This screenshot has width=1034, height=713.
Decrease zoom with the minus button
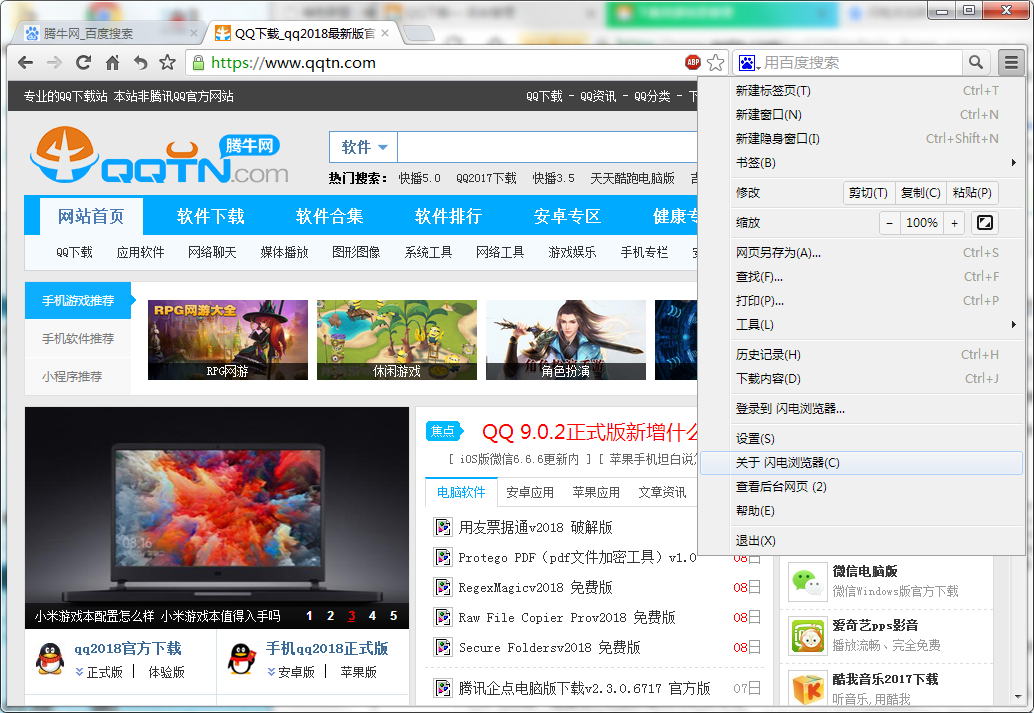tap(890, 223)
